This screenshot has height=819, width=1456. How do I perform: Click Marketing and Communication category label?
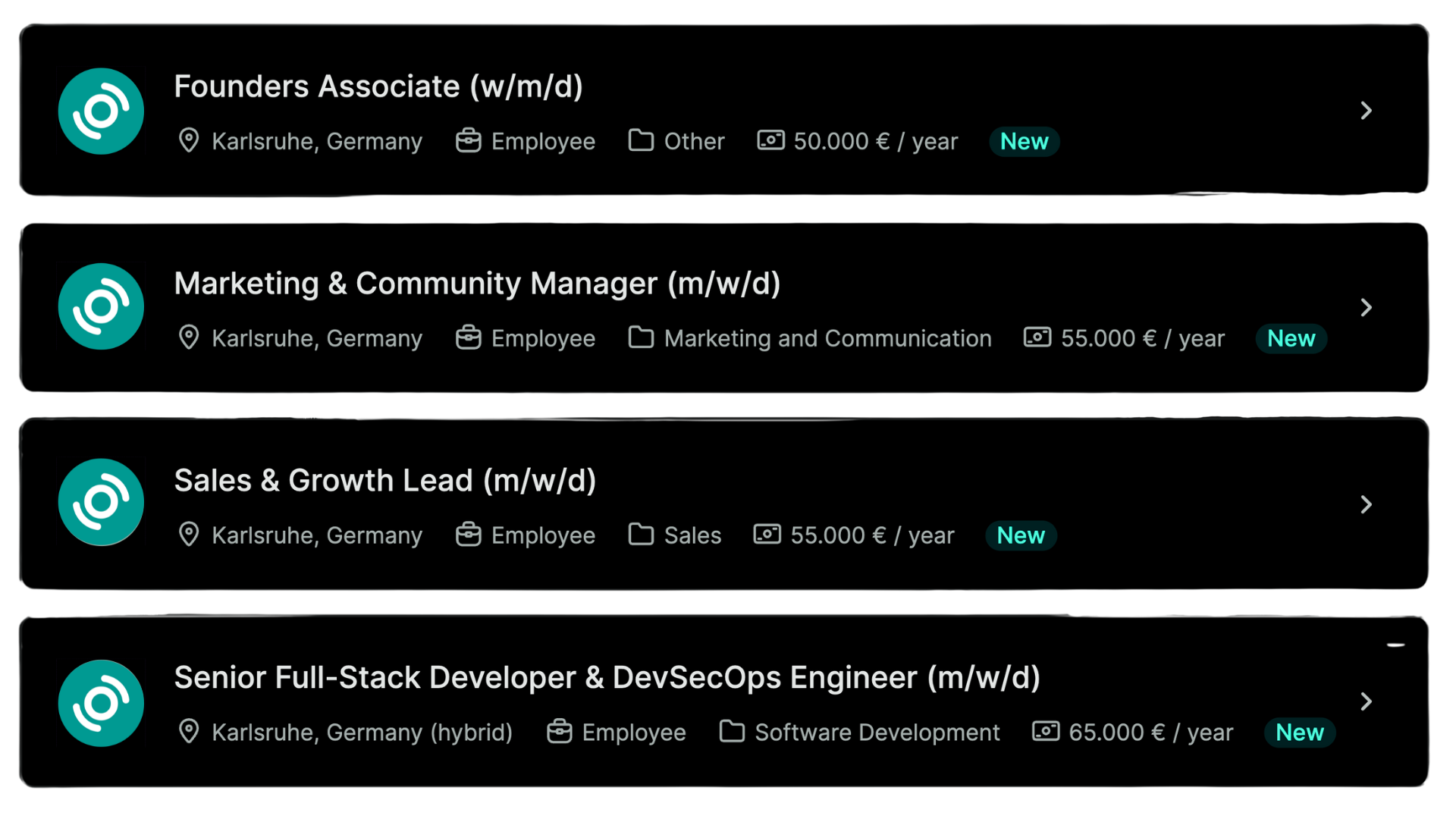tap(827, 338)
